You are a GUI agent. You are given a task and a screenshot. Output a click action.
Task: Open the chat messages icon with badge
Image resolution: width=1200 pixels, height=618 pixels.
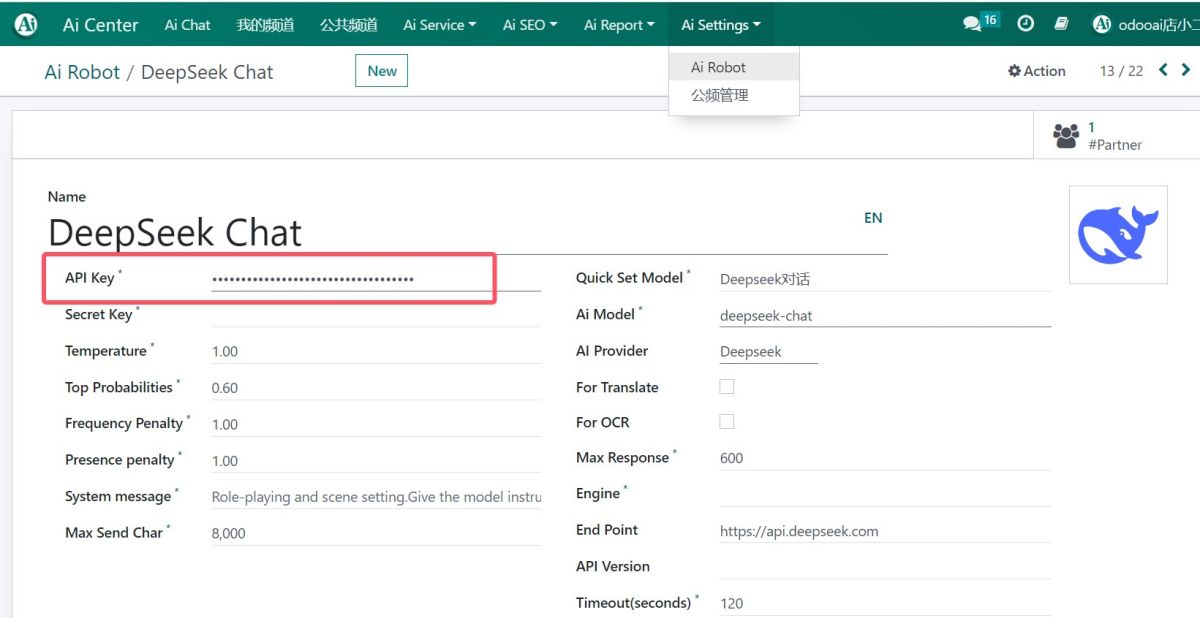point(972,24)
